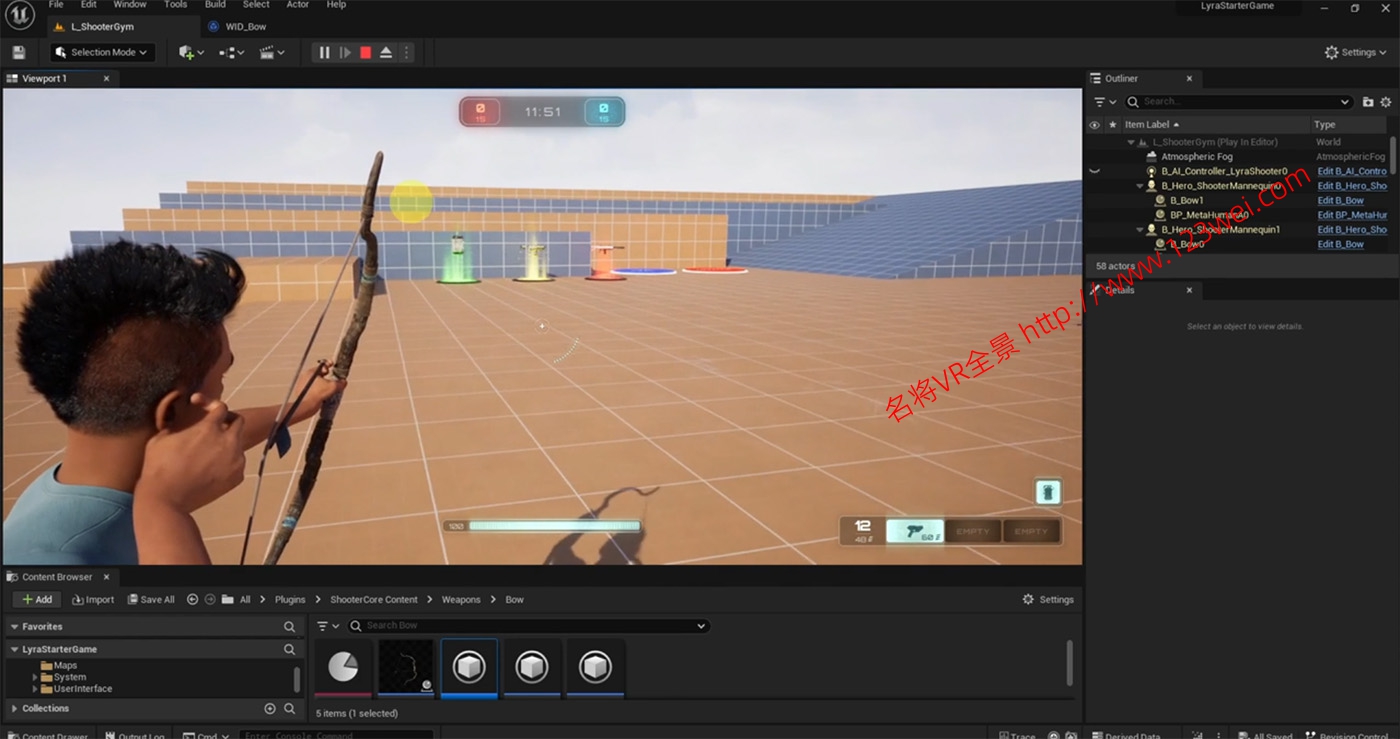Click the green Add button in Content Browser
Image resolution: width=1400 pixels, height=739 pixels.
[36, 599]
